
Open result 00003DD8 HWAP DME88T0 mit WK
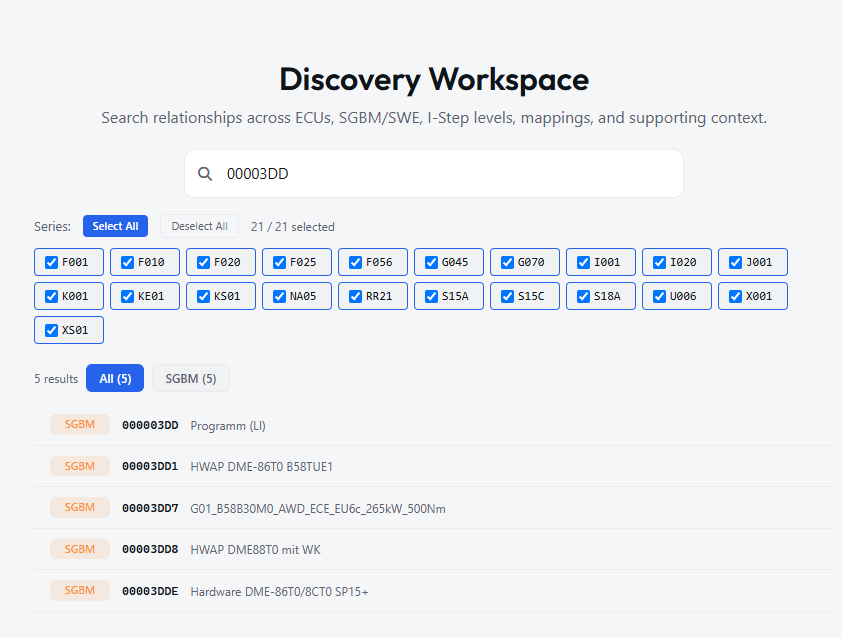(x=434, y=549)
